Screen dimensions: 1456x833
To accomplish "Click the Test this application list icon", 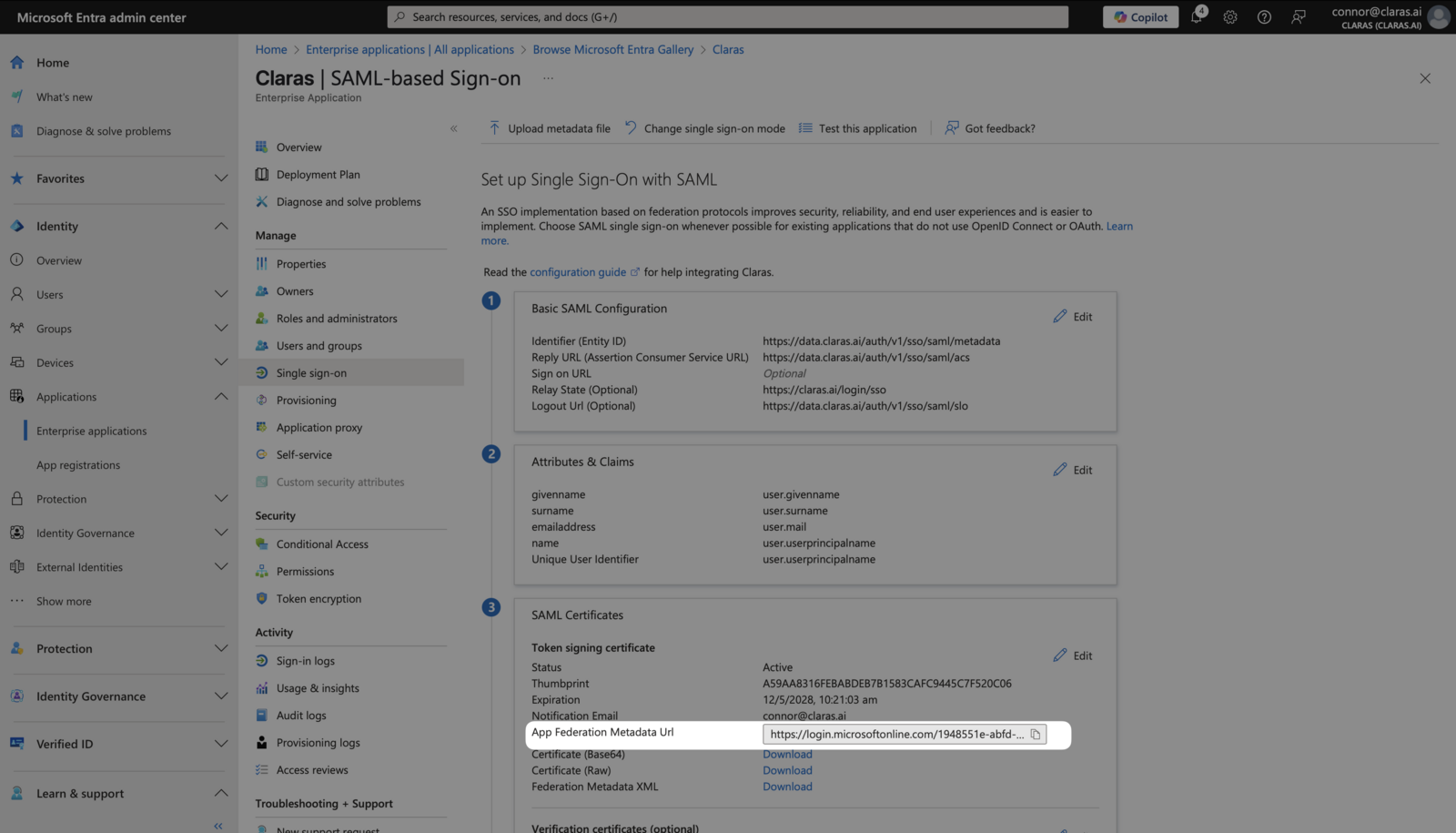I will (x=805, y=128).
